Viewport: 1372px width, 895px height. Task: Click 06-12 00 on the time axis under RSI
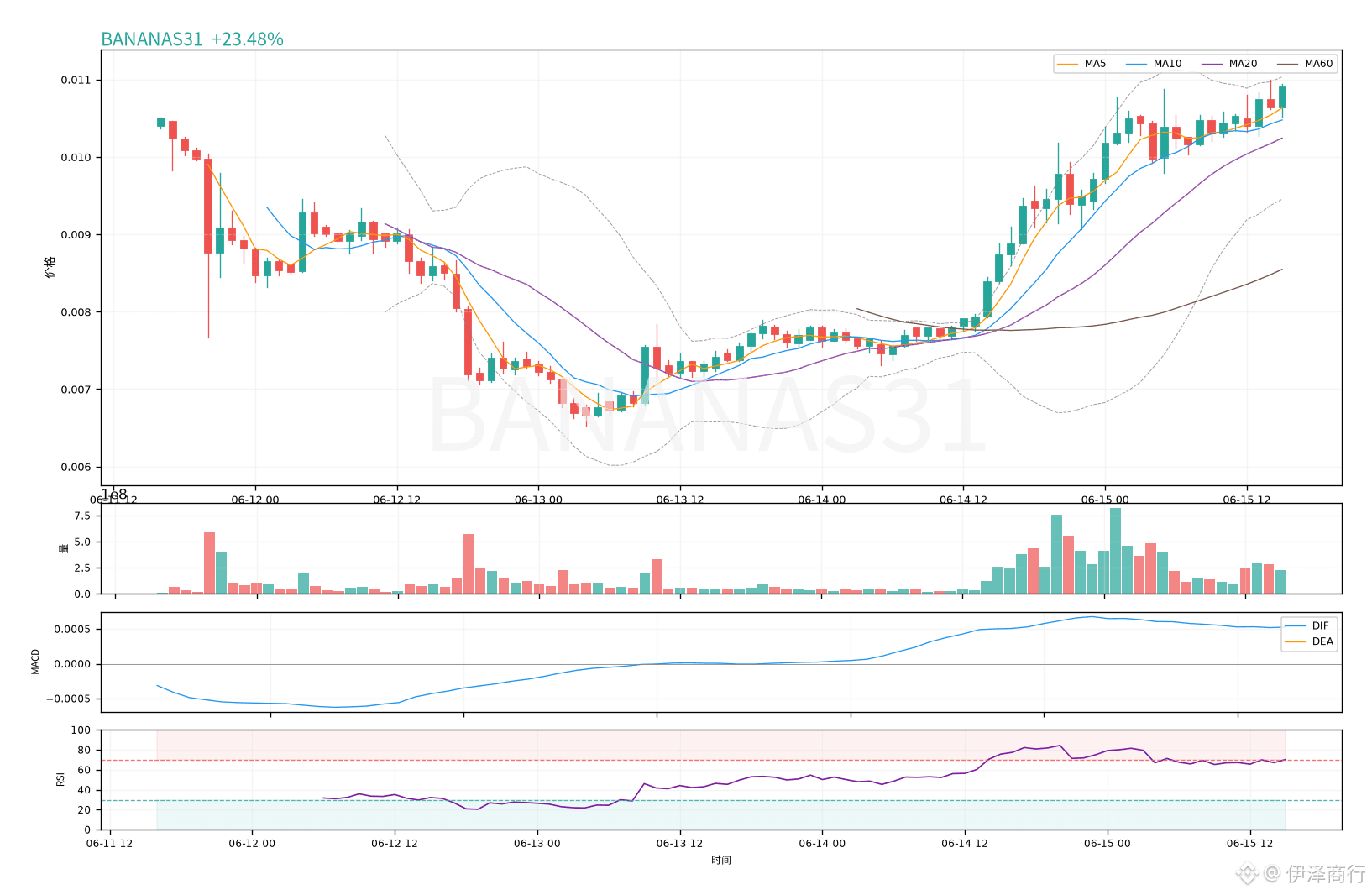point(252,844)
